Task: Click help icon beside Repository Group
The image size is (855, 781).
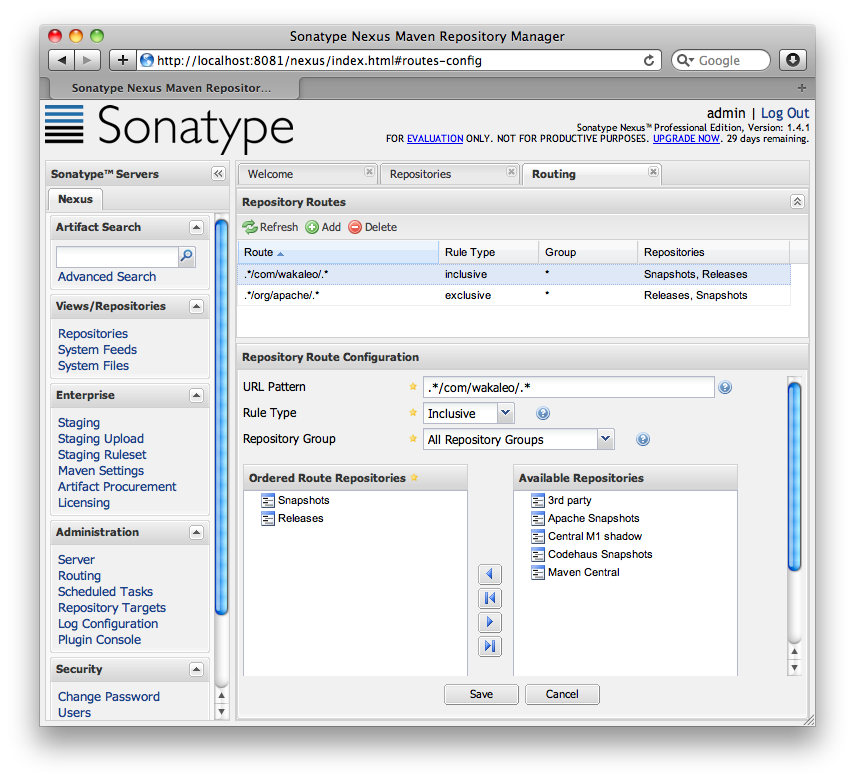Action: [643, 439]
